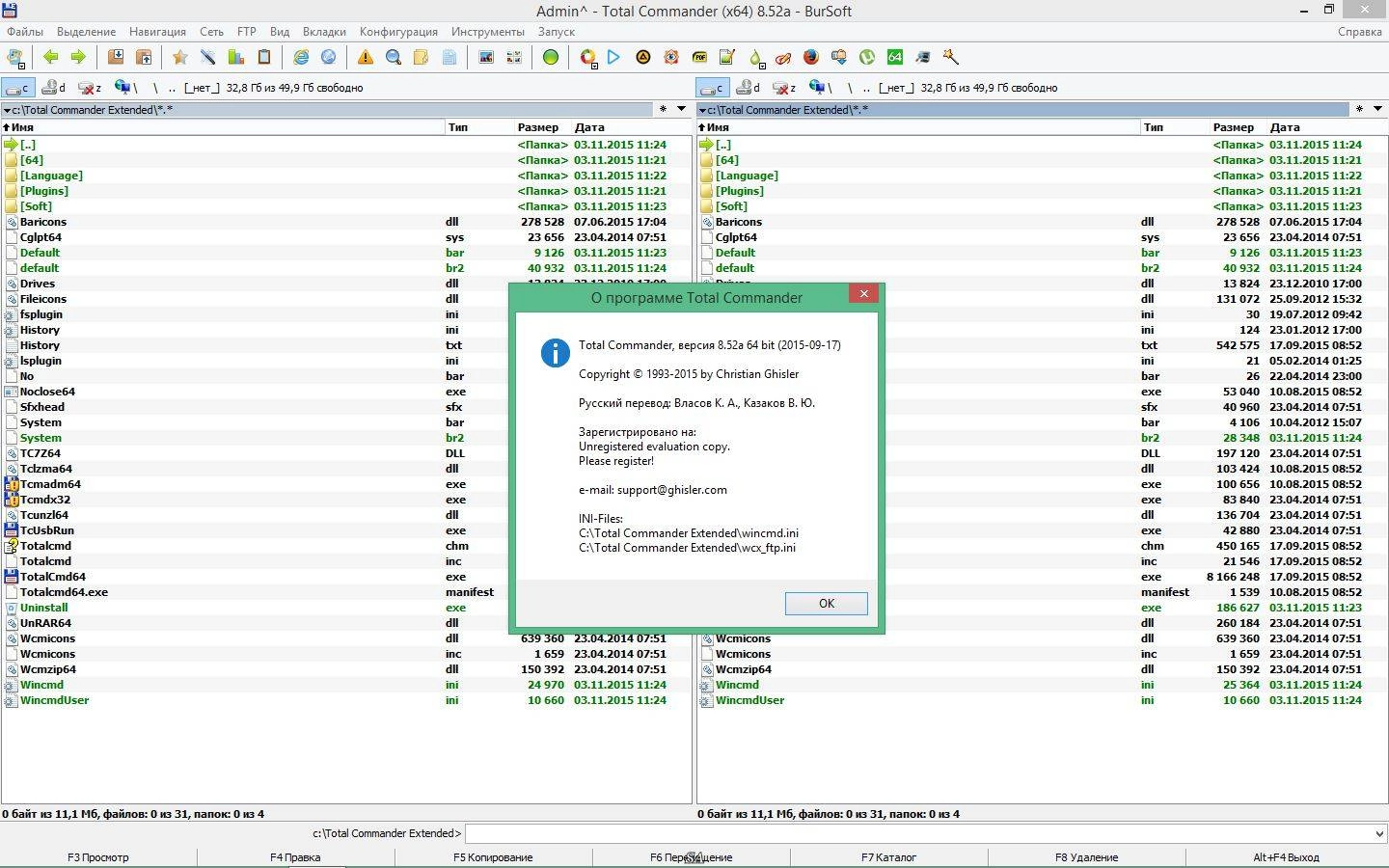Click the blue play triangle icon
1389x868 pixels.
point(613,58)
